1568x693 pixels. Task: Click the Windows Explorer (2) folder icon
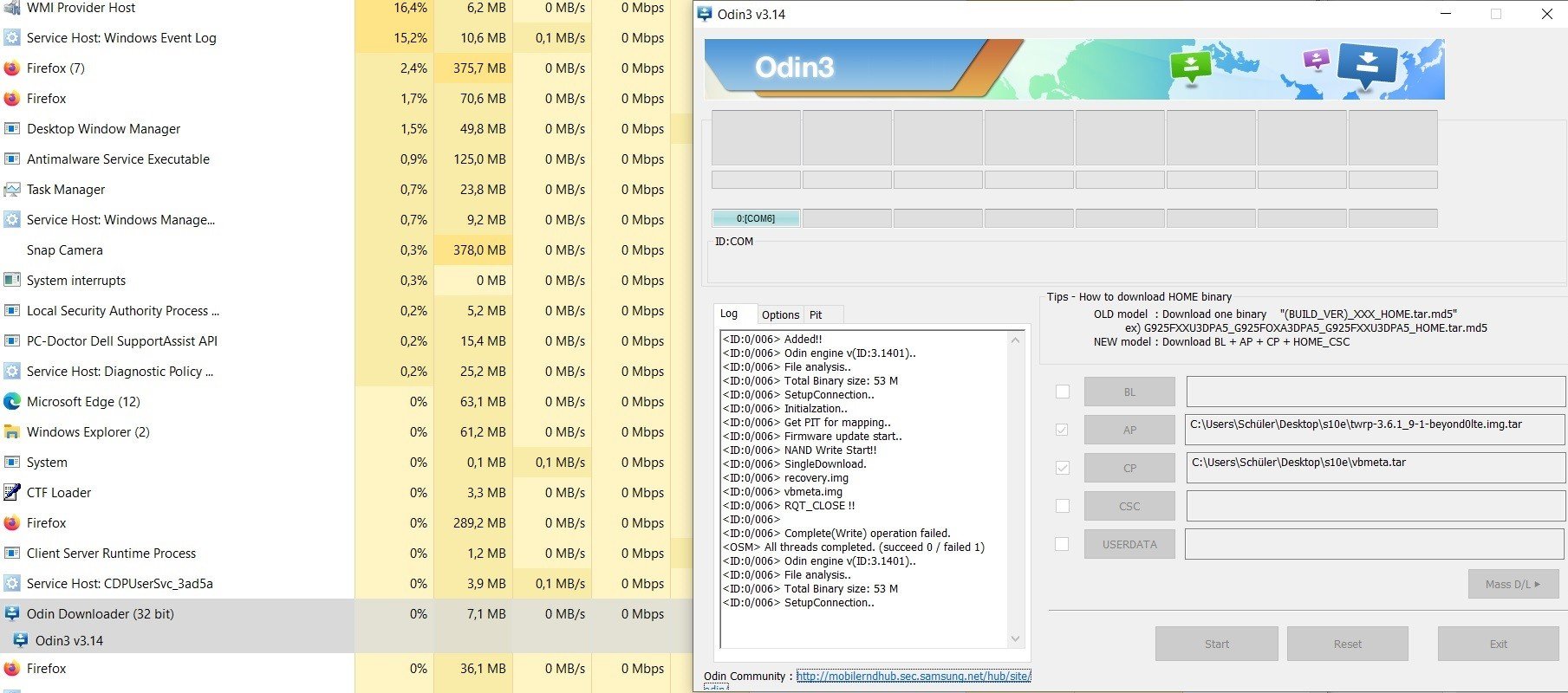tap(12, 432)
